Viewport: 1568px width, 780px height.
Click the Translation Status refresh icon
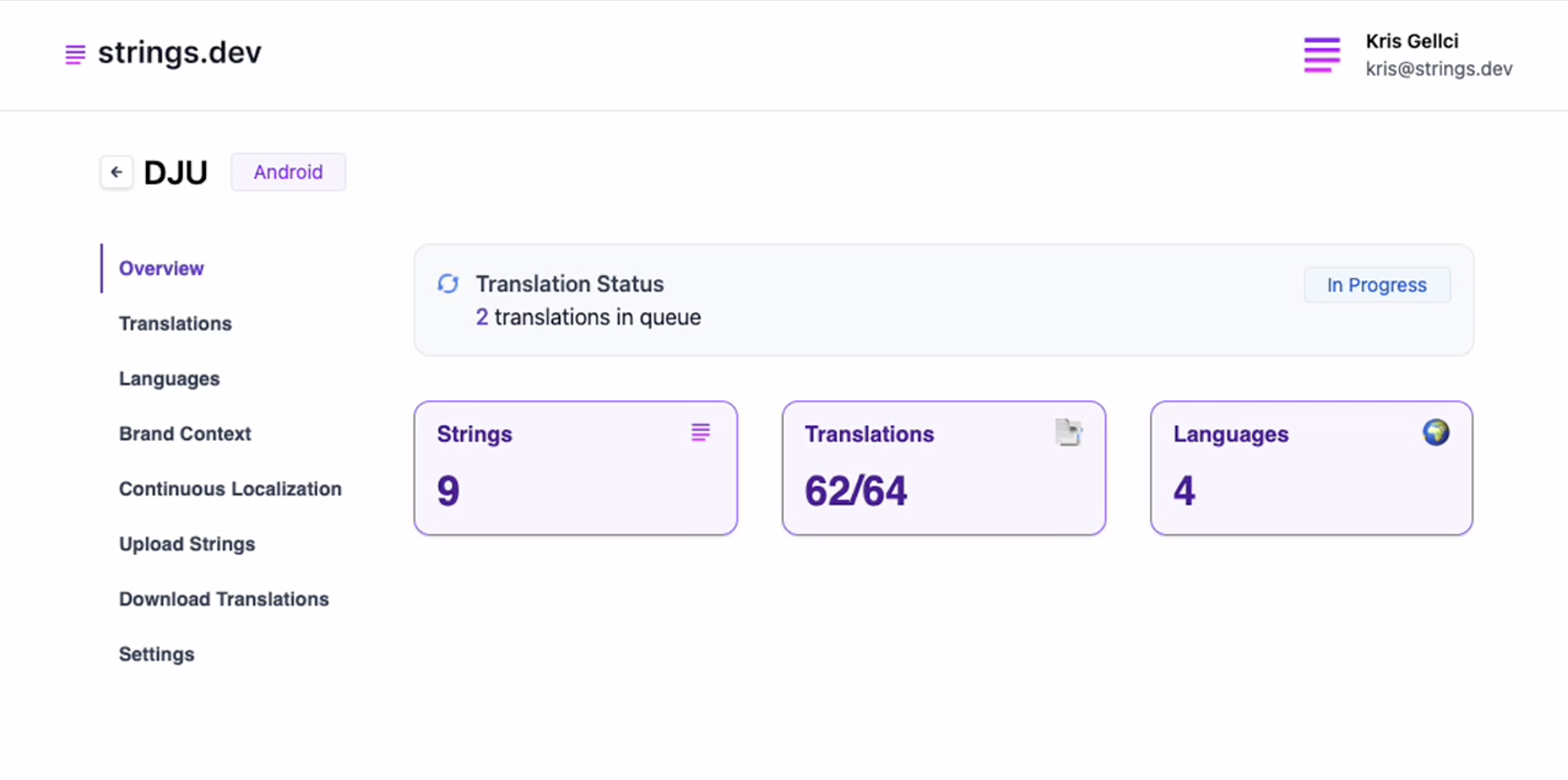tap(448, 284)
